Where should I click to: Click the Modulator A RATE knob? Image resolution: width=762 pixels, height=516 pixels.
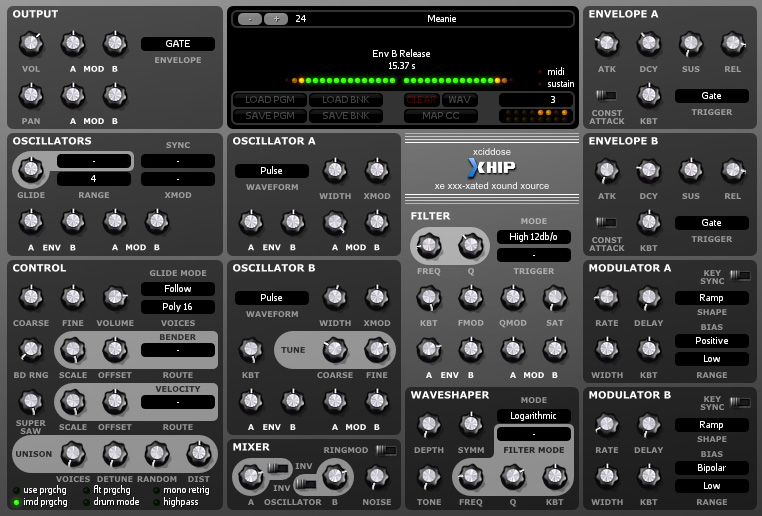(607, 297)
